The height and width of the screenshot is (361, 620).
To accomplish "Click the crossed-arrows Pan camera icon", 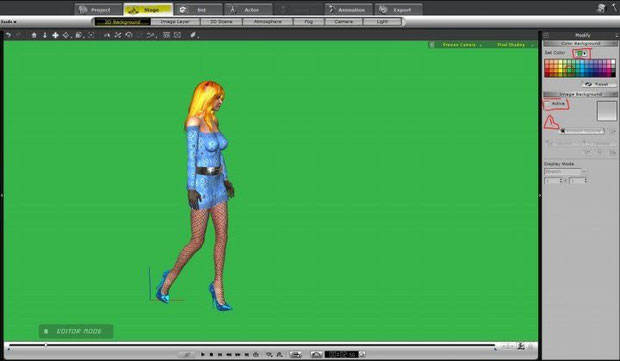I will click(x=118, y=35).
